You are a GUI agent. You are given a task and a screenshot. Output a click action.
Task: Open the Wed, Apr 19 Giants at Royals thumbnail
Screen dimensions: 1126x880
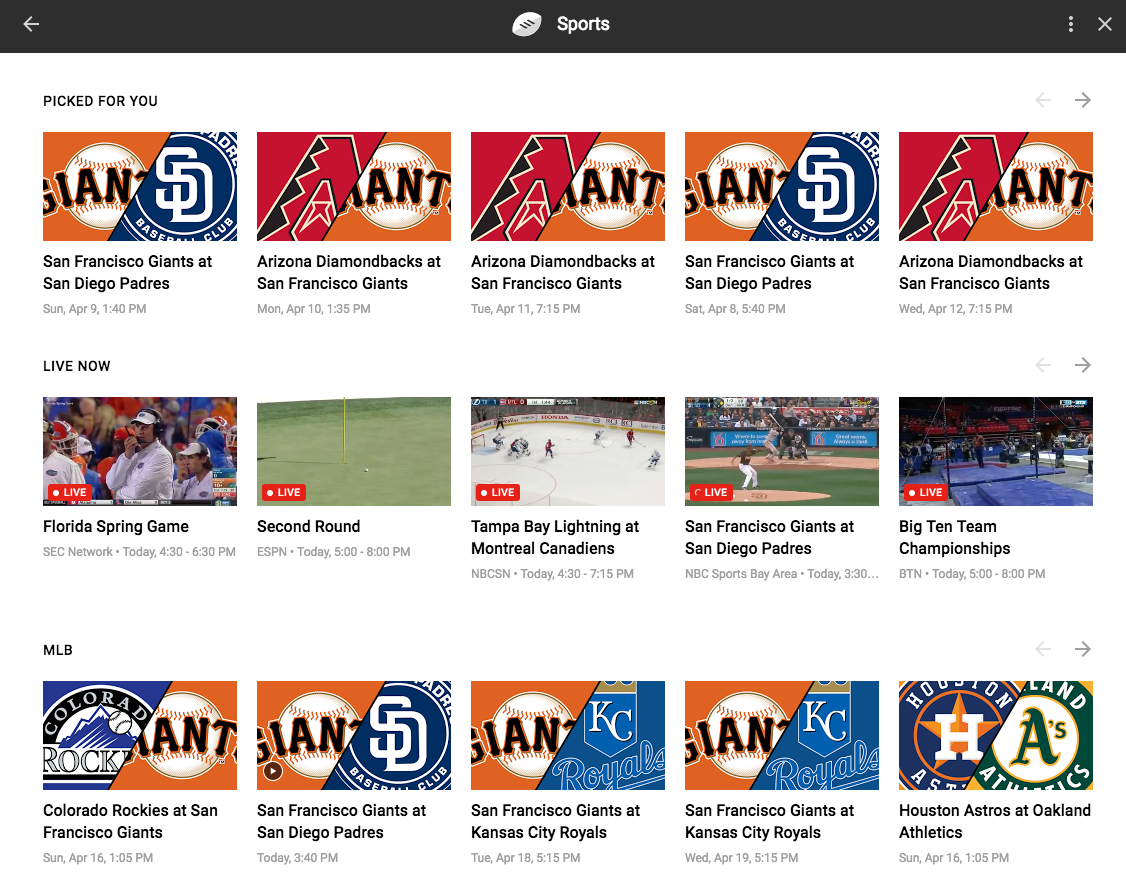pos(782,736)
